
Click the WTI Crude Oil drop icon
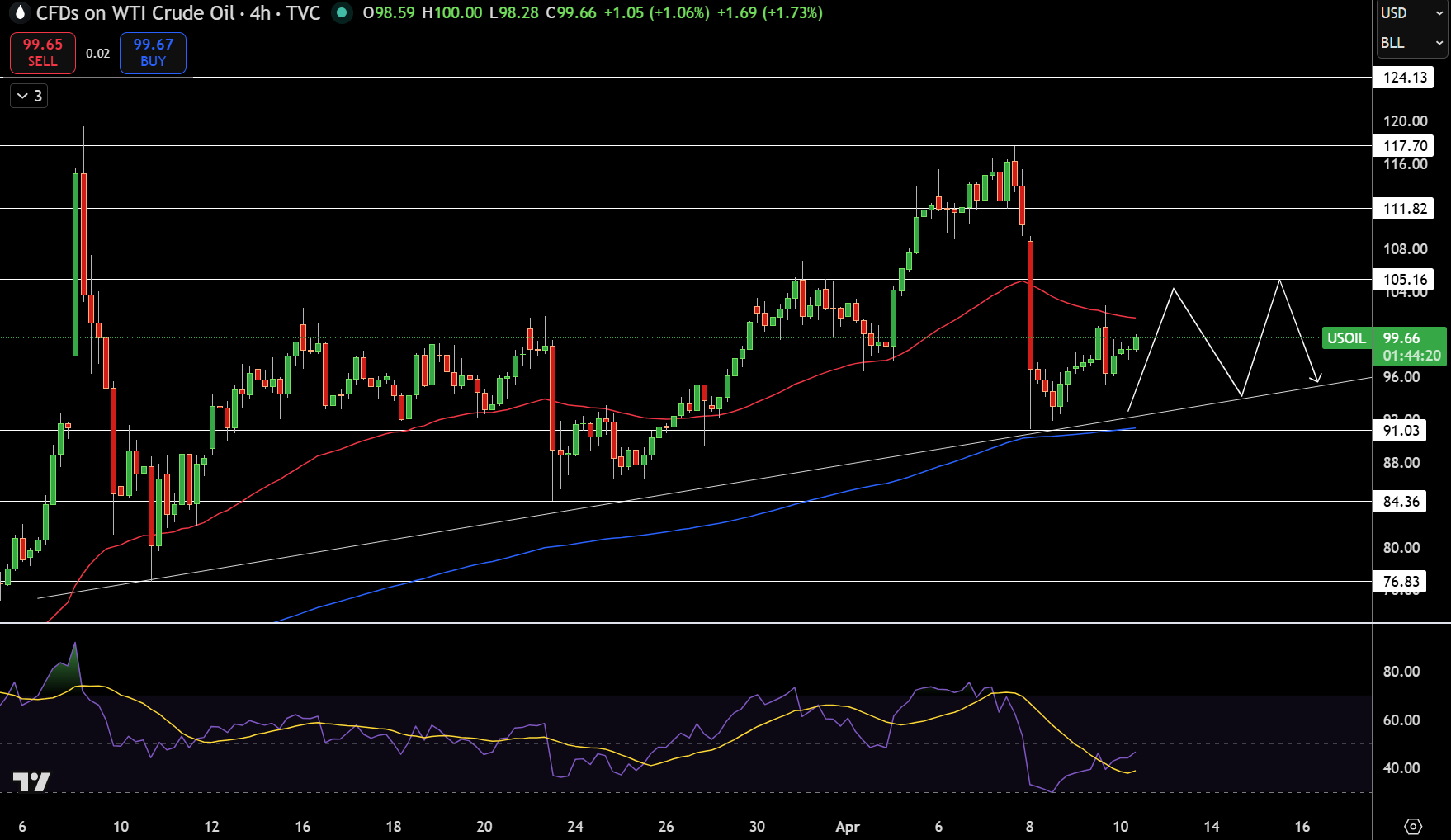pos(21,13)
